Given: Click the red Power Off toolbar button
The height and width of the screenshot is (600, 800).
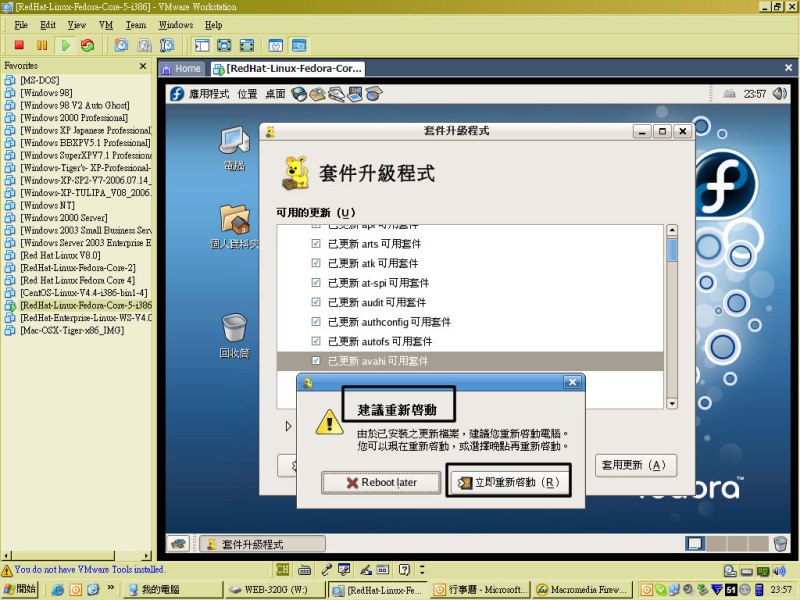Looking at the screenshot, I should [x=19, y=45].
